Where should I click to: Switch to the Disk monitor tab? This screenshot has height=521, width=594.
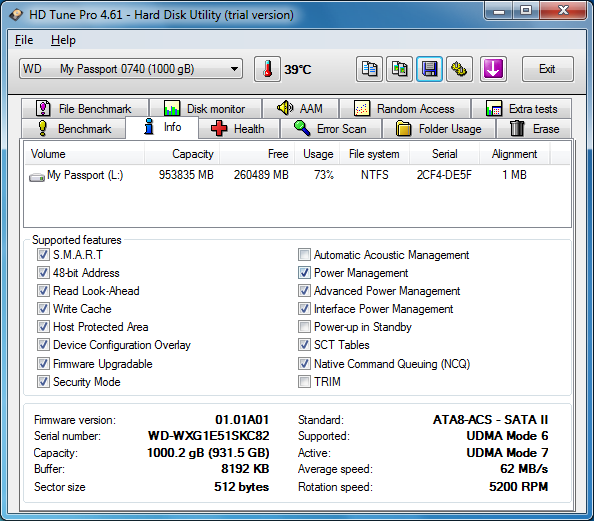(205, 109)
